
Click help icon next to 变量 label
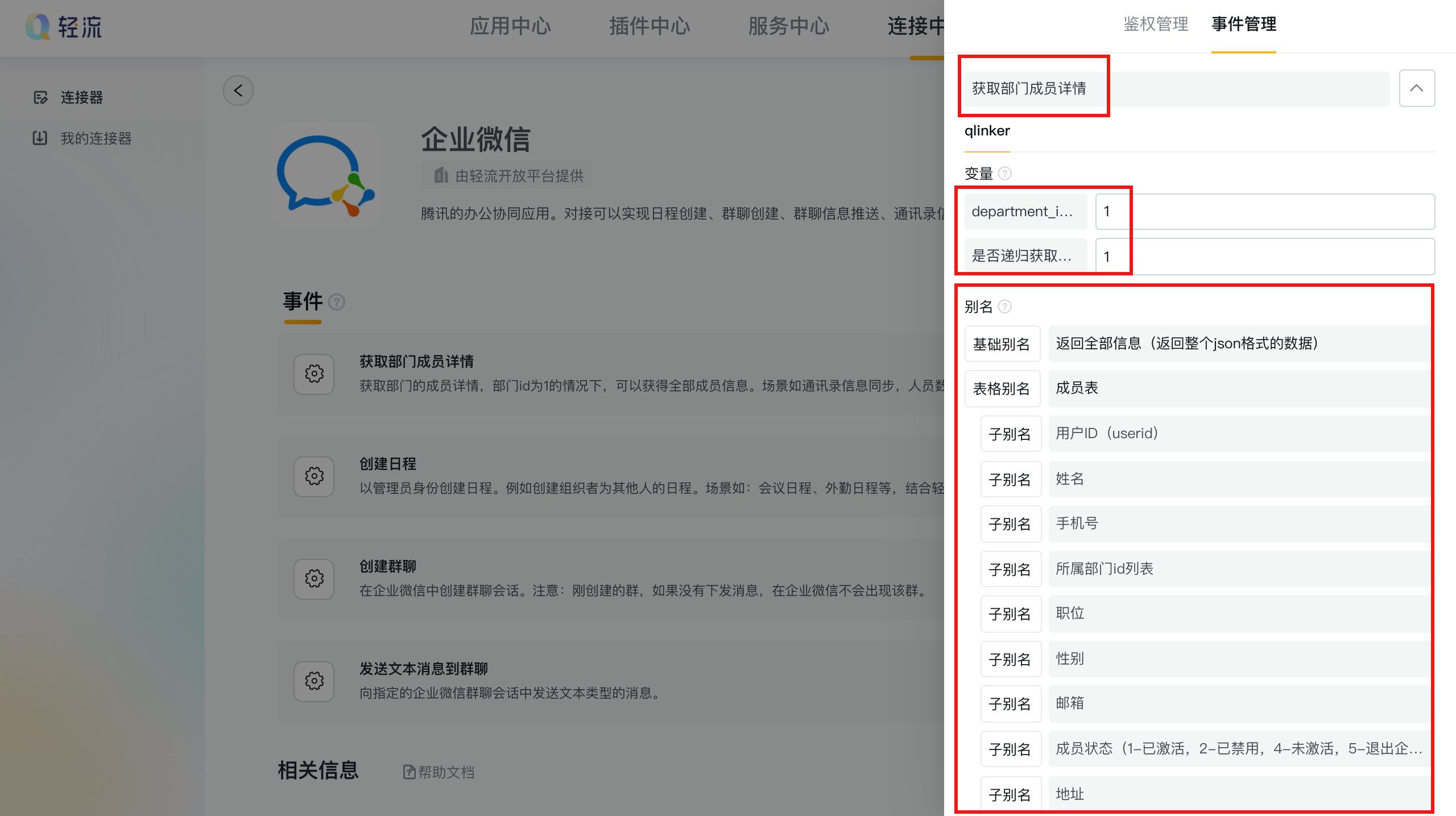(x=1005, y=173)
